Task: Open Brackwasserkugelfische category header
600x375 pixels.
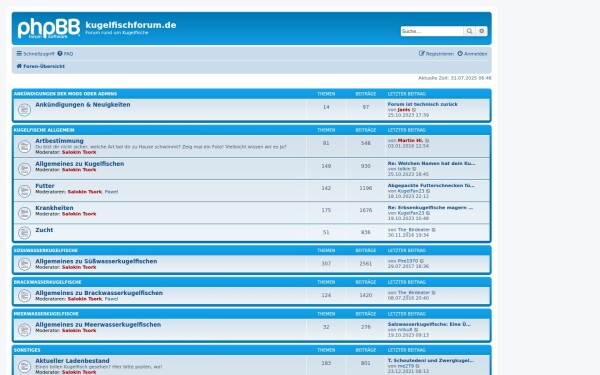Action: click(x=47, y=282)
